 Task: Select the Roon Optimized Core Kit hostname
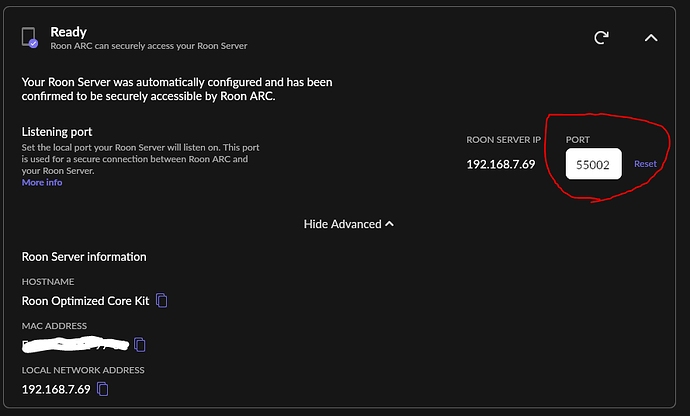point(85,301)
